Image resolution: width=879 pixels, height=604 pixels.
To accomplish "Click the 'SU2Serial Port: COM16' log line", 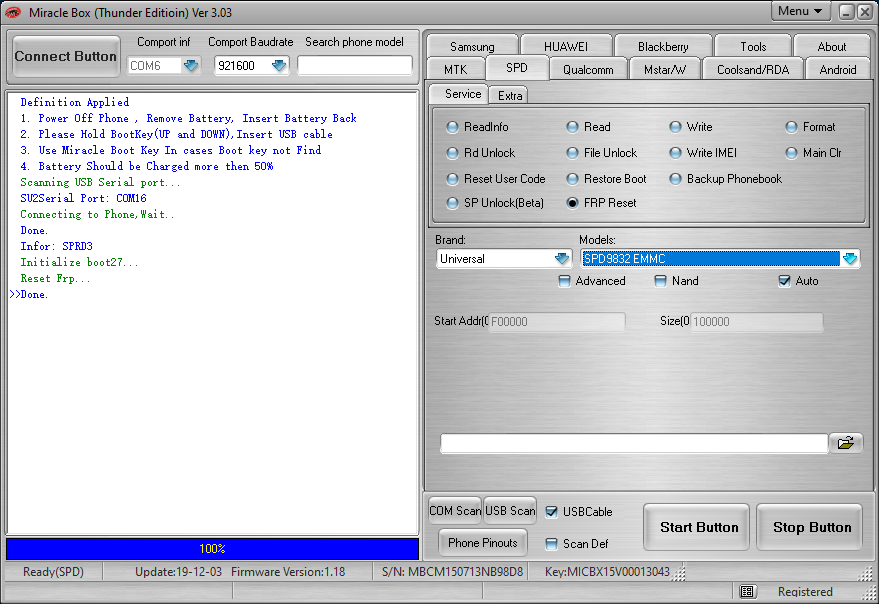I will click(x=83, y=198).
